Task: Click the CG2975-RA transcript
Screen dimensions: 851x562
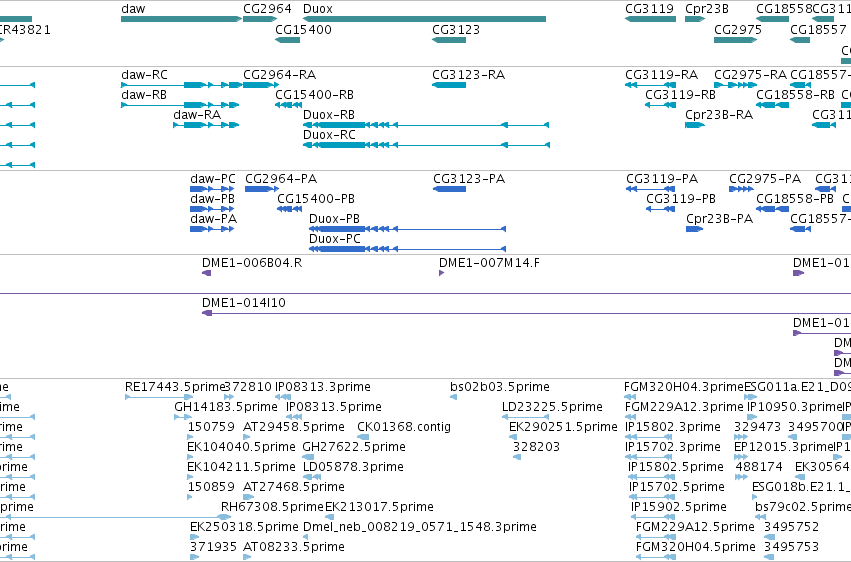Action: pyautogui.click(x=735, y=85)
